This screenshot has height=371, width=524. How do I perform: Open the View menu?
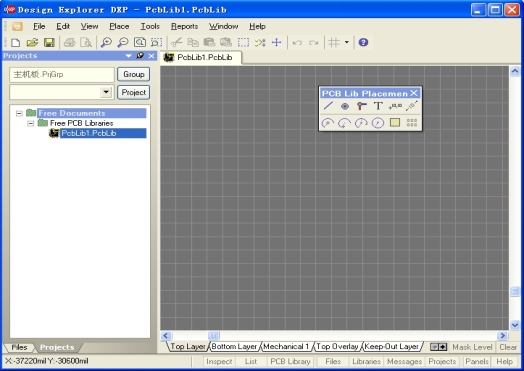(89, 26)
